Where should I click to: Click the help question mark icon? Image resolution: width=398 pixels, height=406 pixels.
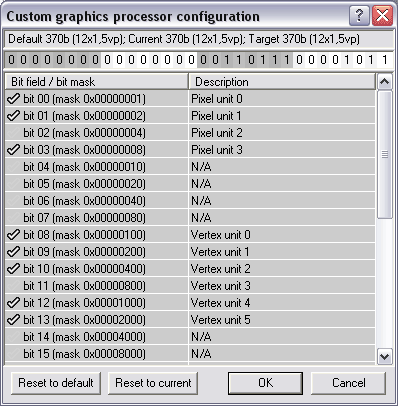[x=359, y=16]
